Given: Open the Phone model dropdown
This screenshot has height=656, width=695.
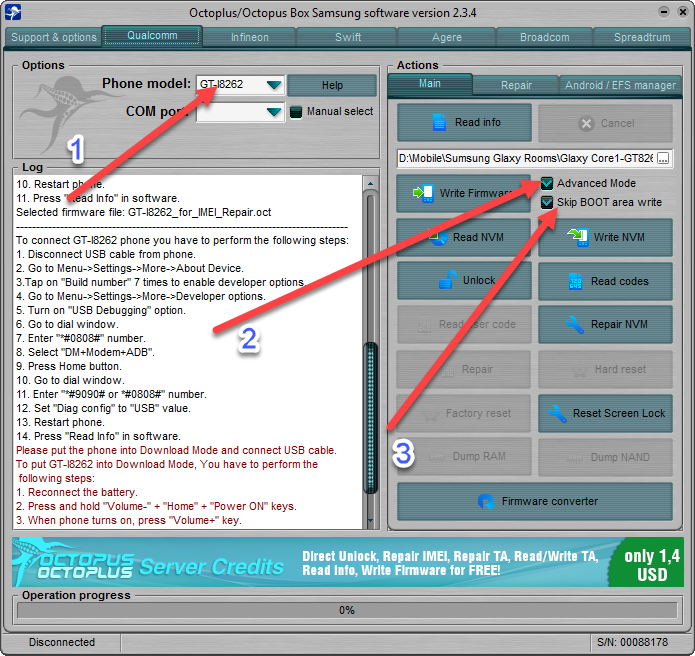Looking at the screenshot, I should coord(274,84).
